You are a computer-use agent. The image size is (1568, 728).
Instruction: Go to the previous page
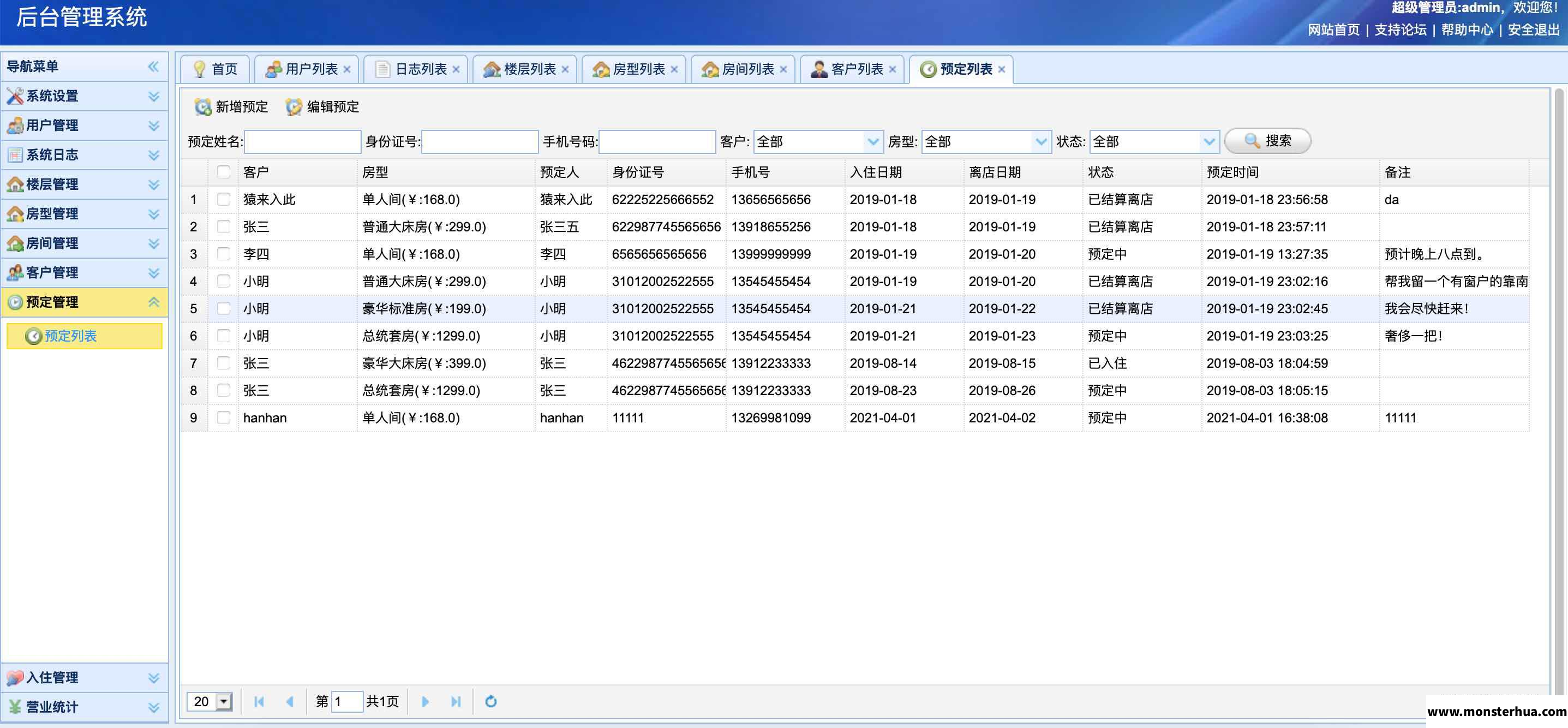coord(290,701)
